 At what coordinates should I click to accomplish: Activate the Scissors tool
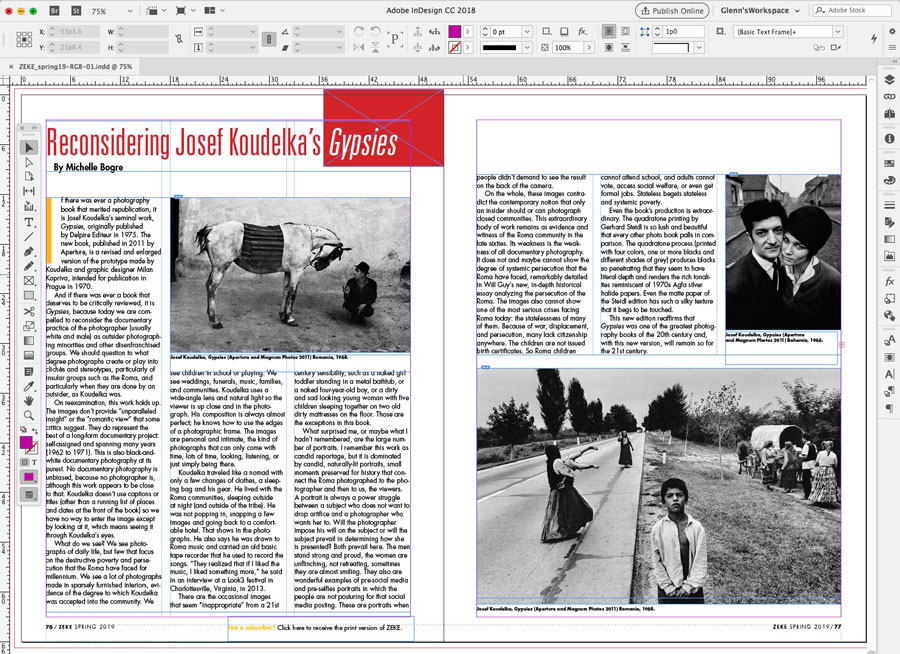[29, 311]
